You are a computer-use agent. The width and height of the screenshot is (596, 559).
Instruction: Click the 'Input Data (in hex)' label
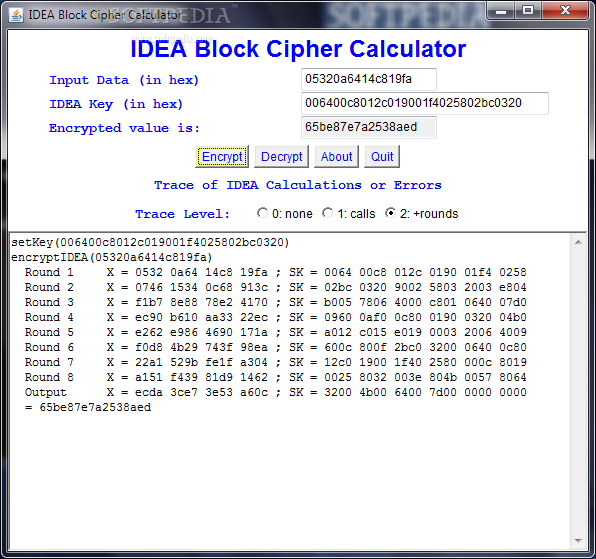tap(124, 80)
